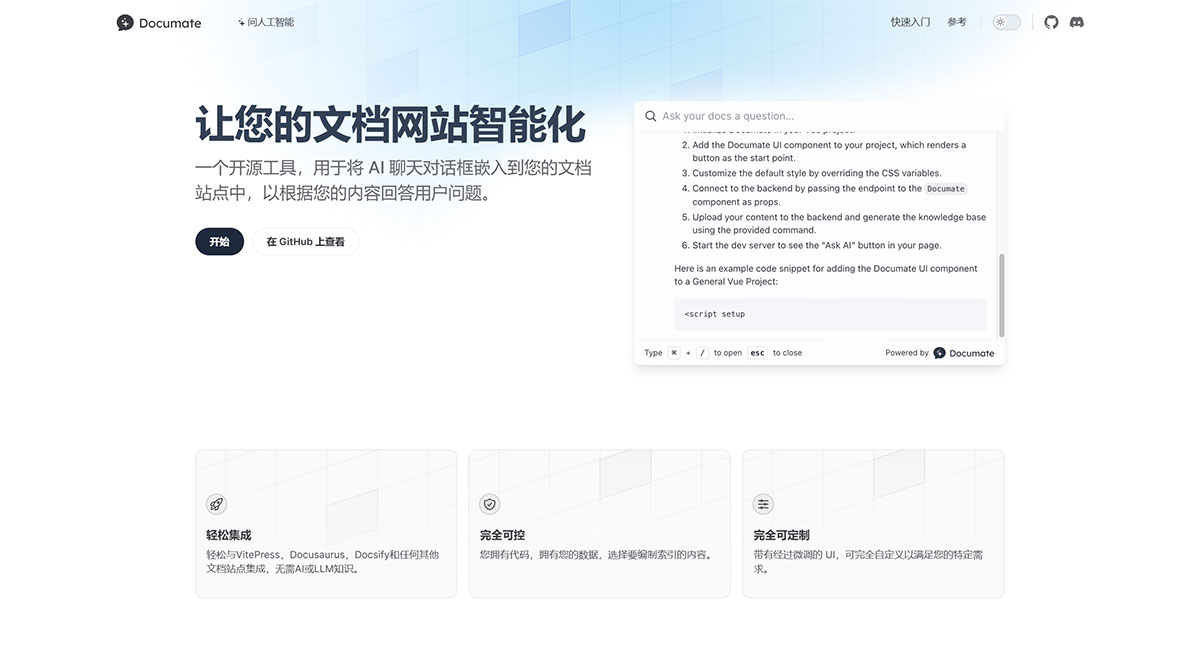The width and height of the screenshot is (1200, 672).
Task: Click the sparkle icon beside 问人工智能
Action: pyautogui.click(x=240, y=20)
